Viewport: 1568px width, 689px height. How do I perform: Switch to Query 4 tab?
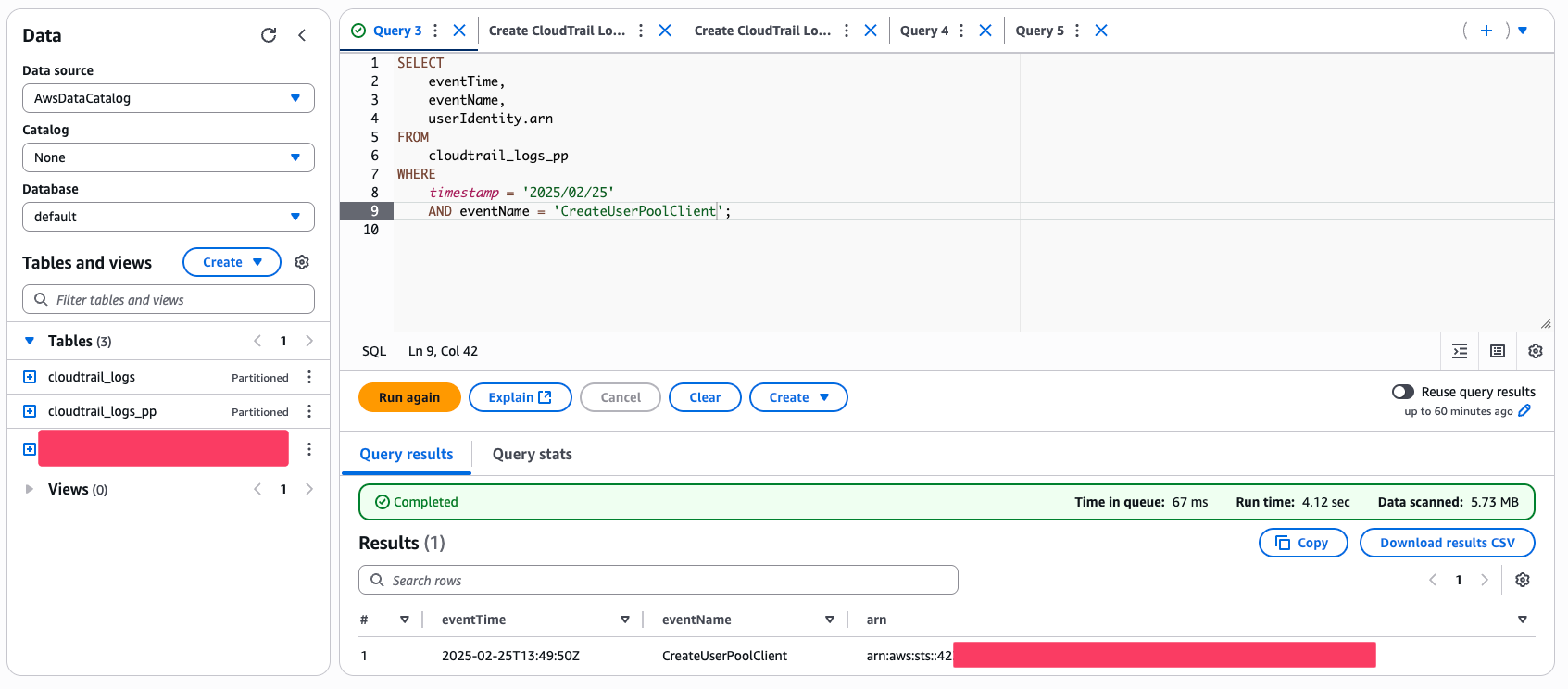pos(924,31)
